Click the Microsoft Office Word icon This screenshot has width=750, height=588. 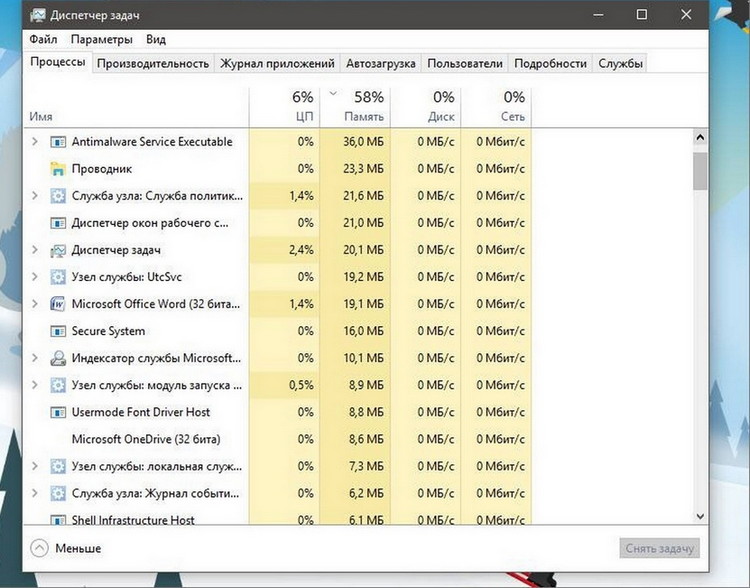click(x=58, y=304)
